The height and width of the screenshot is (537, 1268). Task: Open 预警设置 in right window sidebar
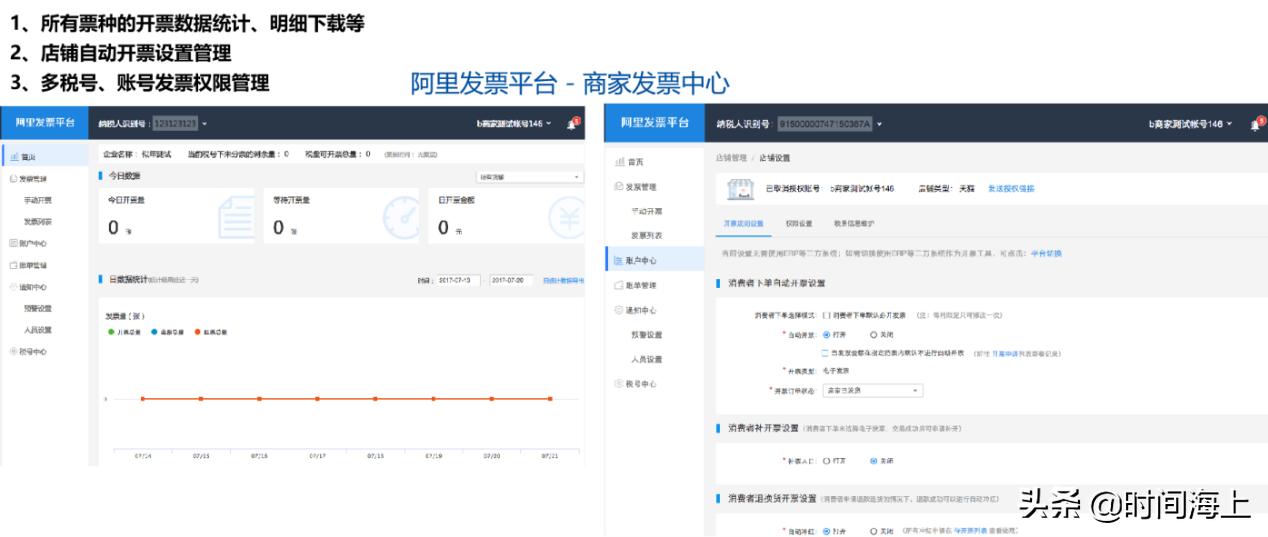point(646,334)
